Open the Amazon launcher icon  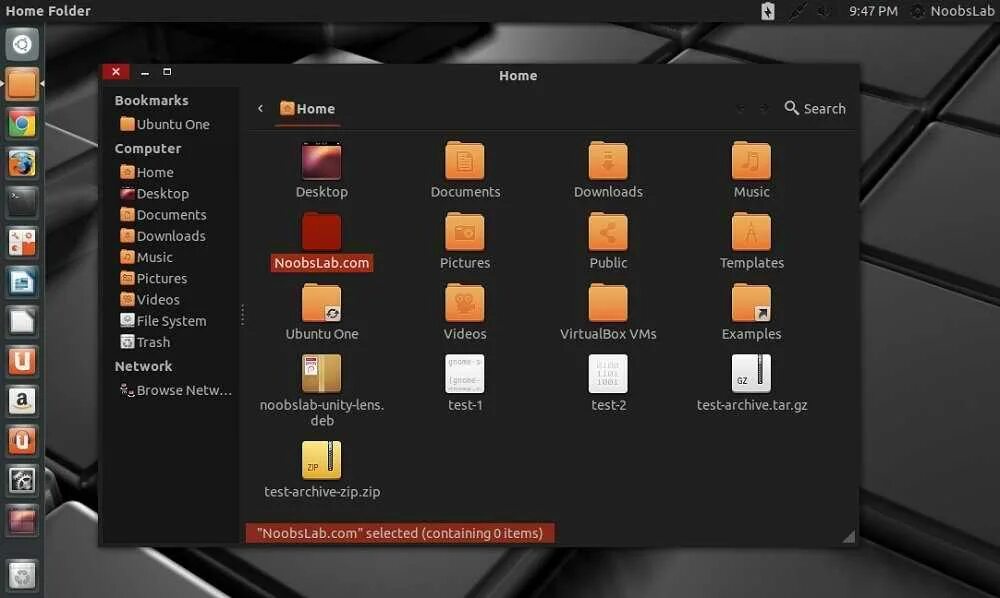(x=22, y=401)
